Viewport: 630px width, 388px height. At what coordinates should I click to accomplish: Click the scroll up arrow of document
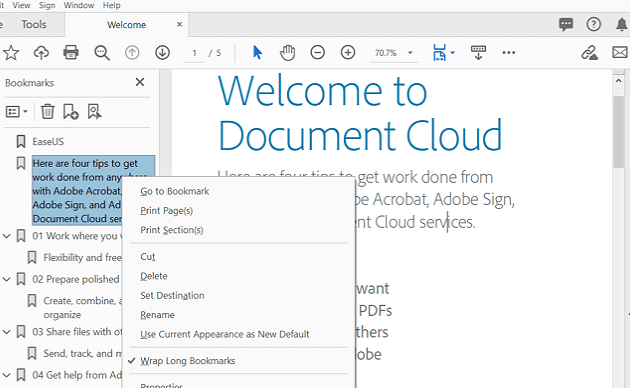[x=618, y=81]
